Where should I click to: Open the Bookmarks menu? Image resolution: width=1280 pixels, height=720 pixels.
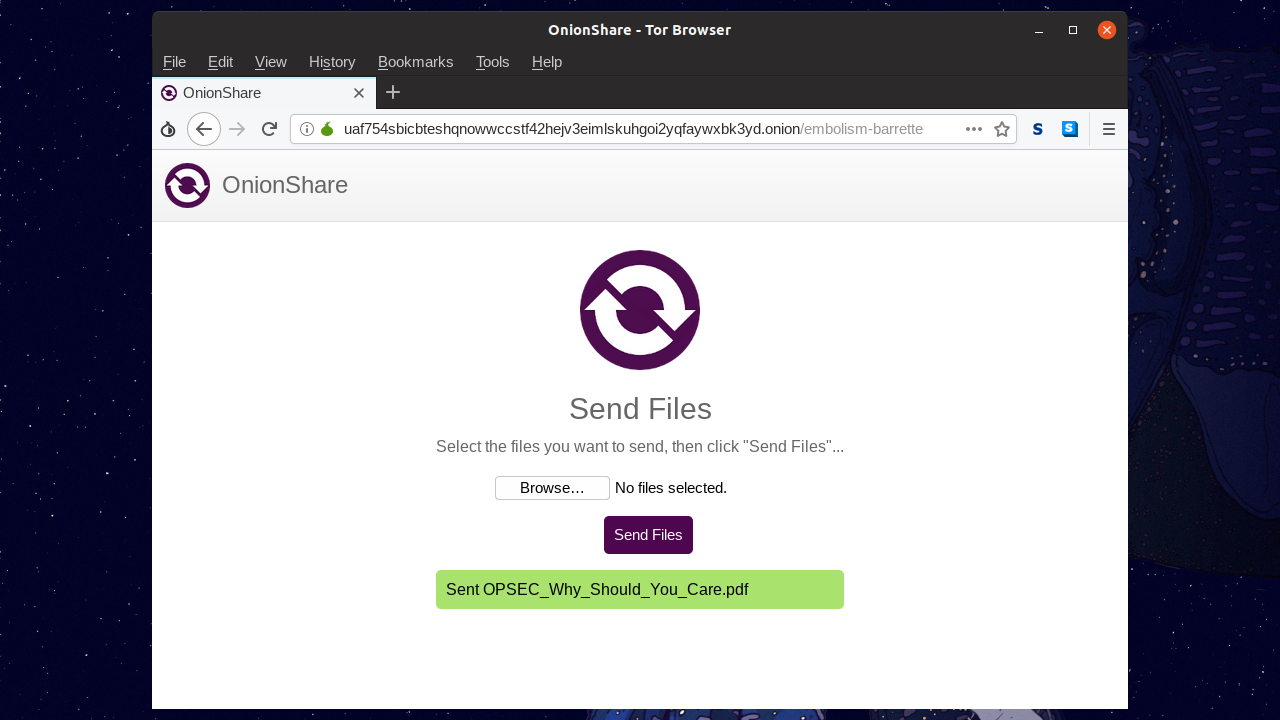(415, 62)
